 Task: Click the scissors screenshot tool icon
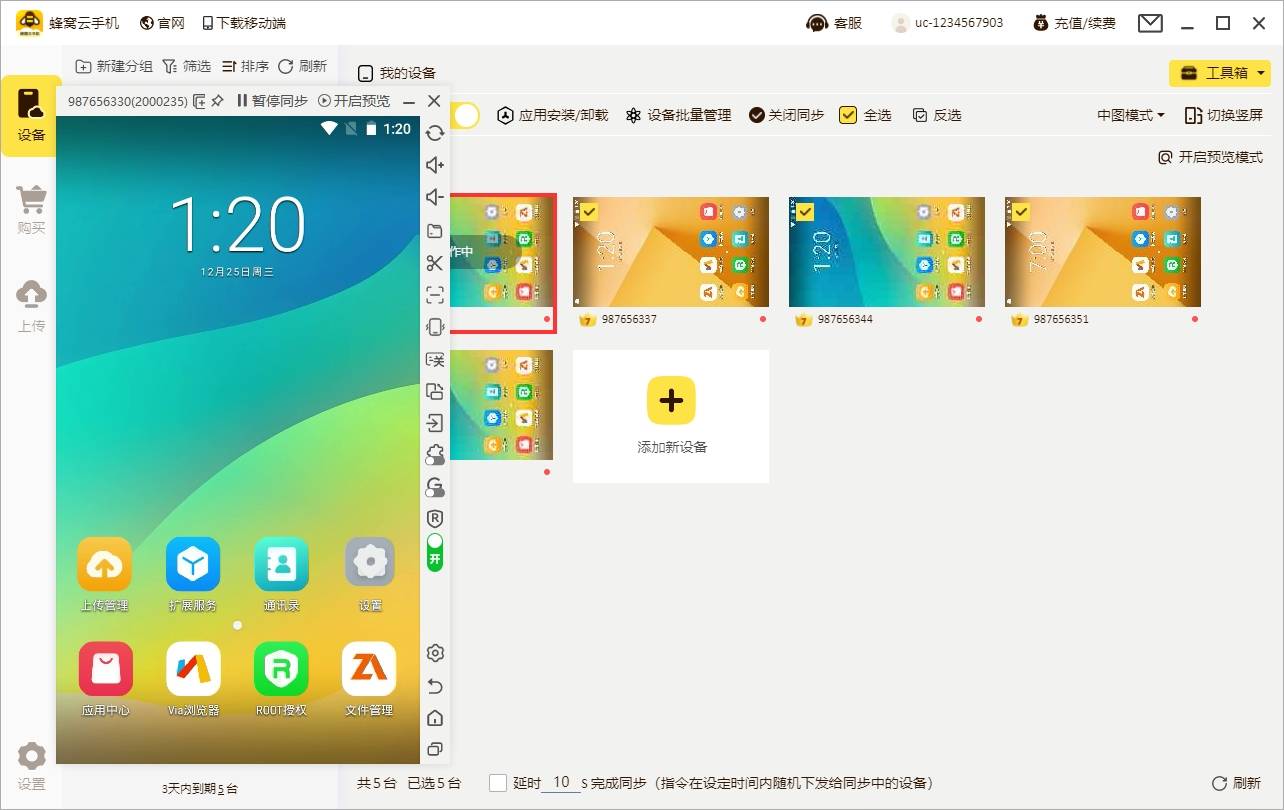(x=435, y=263)
